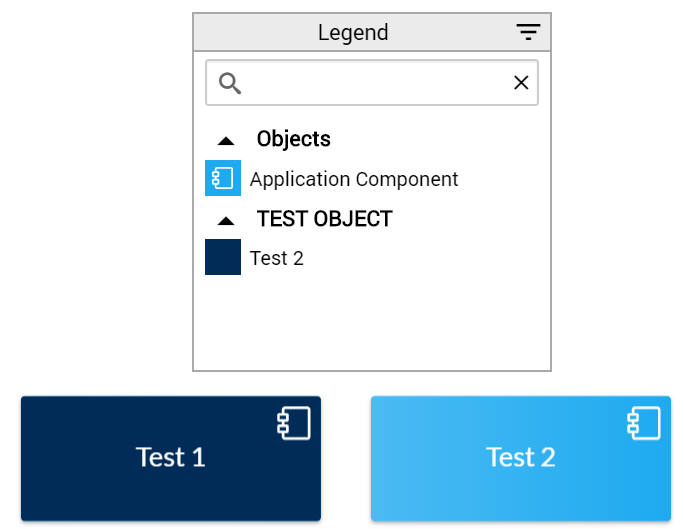Collapse the Objects group arrow
This screenshot has width=685, height=529.
click(226, 141)
